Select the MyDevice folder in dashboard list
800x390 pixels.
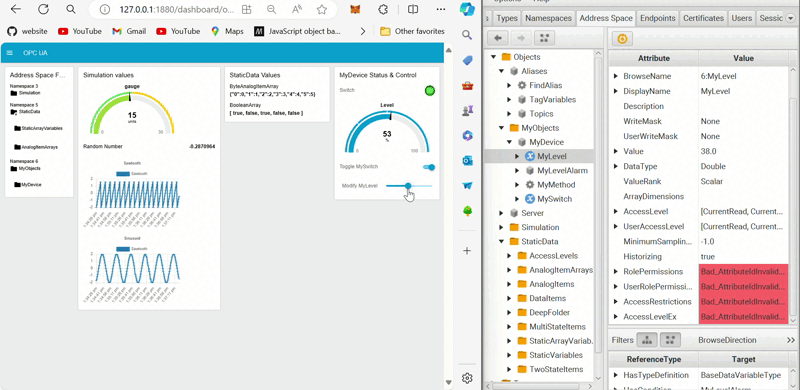point(28,185)
